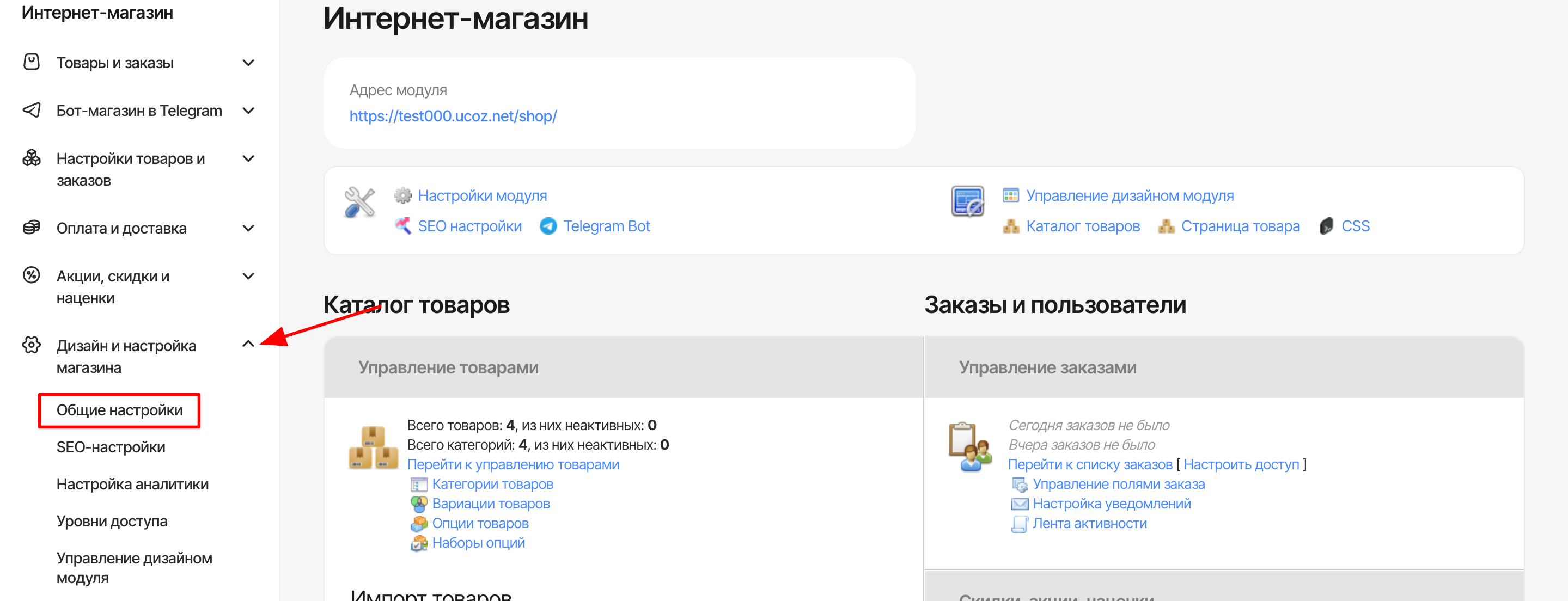
Task: Expand the Товары и заказы section
Action: pyautogui.click(x=248, y=63)
